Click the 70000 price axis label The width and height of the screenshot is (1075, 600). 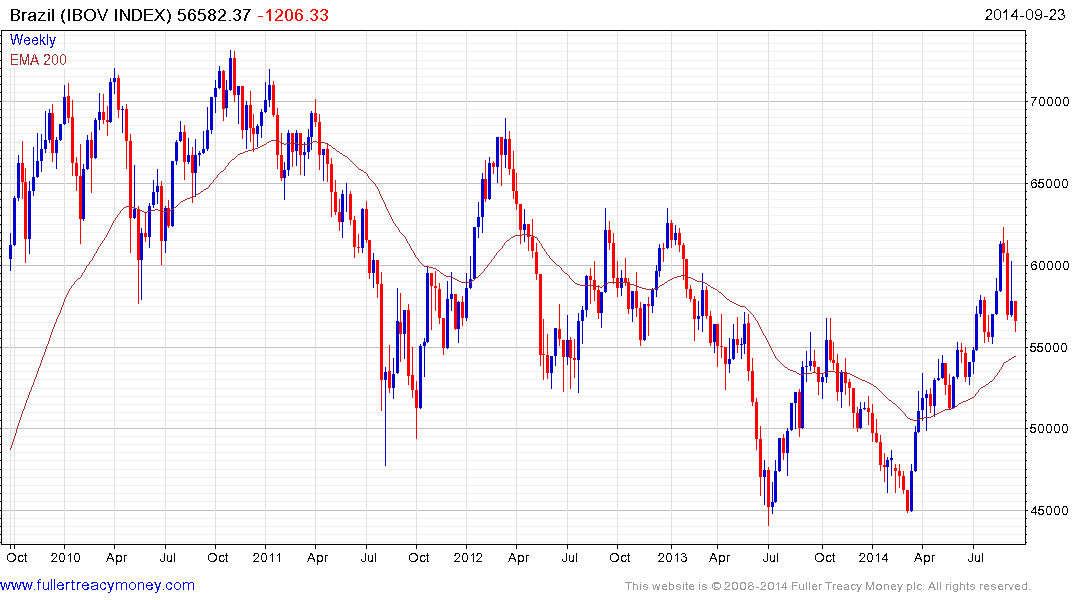(x=1050, y=101)
